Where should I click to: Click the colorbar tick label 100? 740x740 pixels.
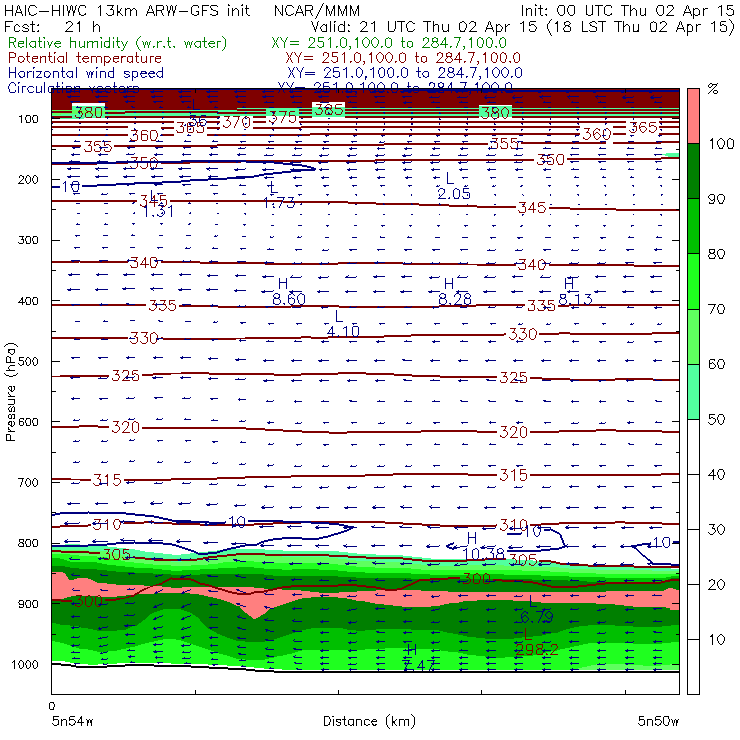721,143
